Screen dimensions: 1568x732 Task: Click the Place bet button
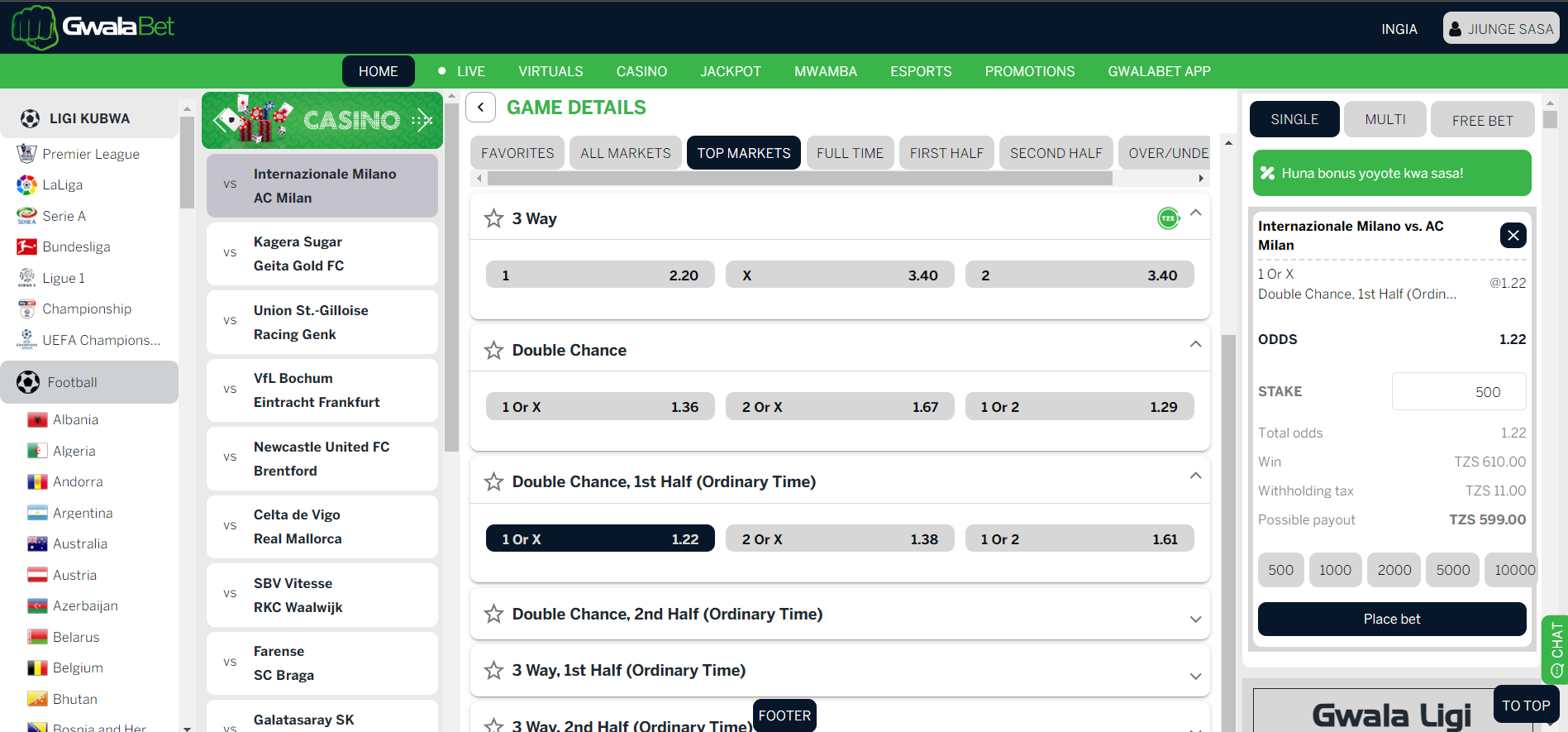(1392, 619)
